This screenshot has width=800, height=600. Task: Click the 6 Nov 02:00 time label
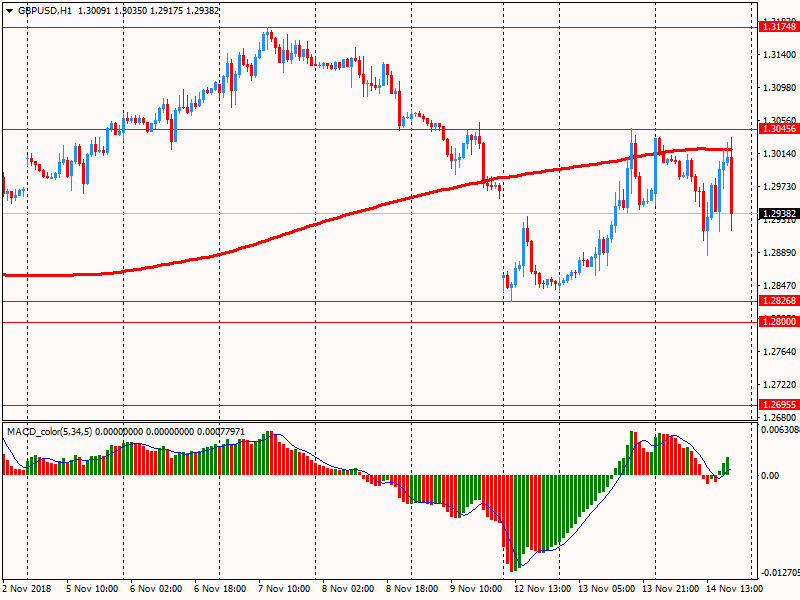pos(156,589)
